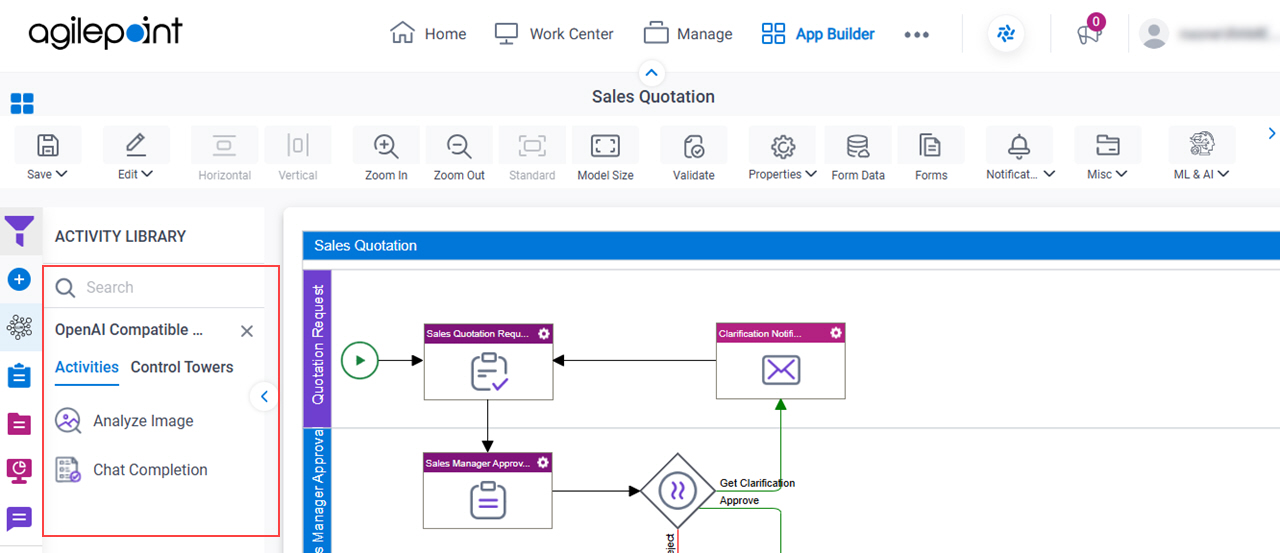Screen dimensions: 1280x553
Task: Select the magenta form sidebar icon
Action: [19, 424]
